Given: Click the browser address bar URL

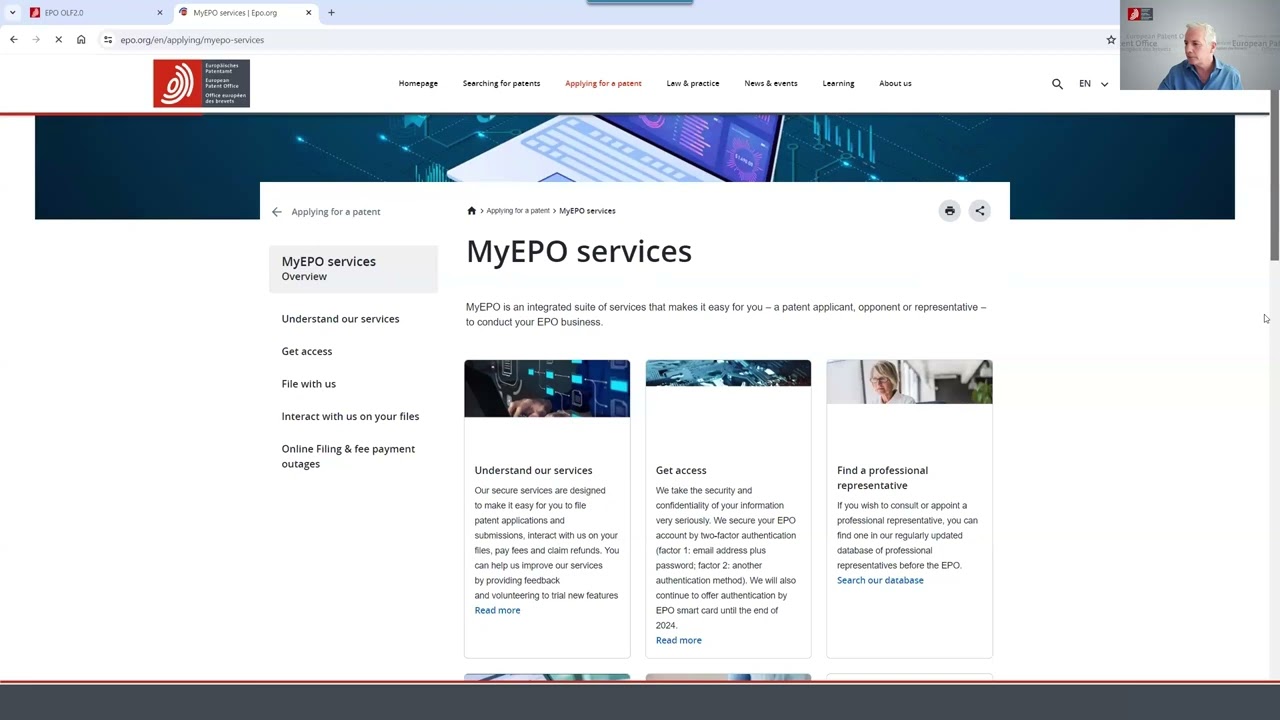Looking at the screenshot, I should 192,40.
